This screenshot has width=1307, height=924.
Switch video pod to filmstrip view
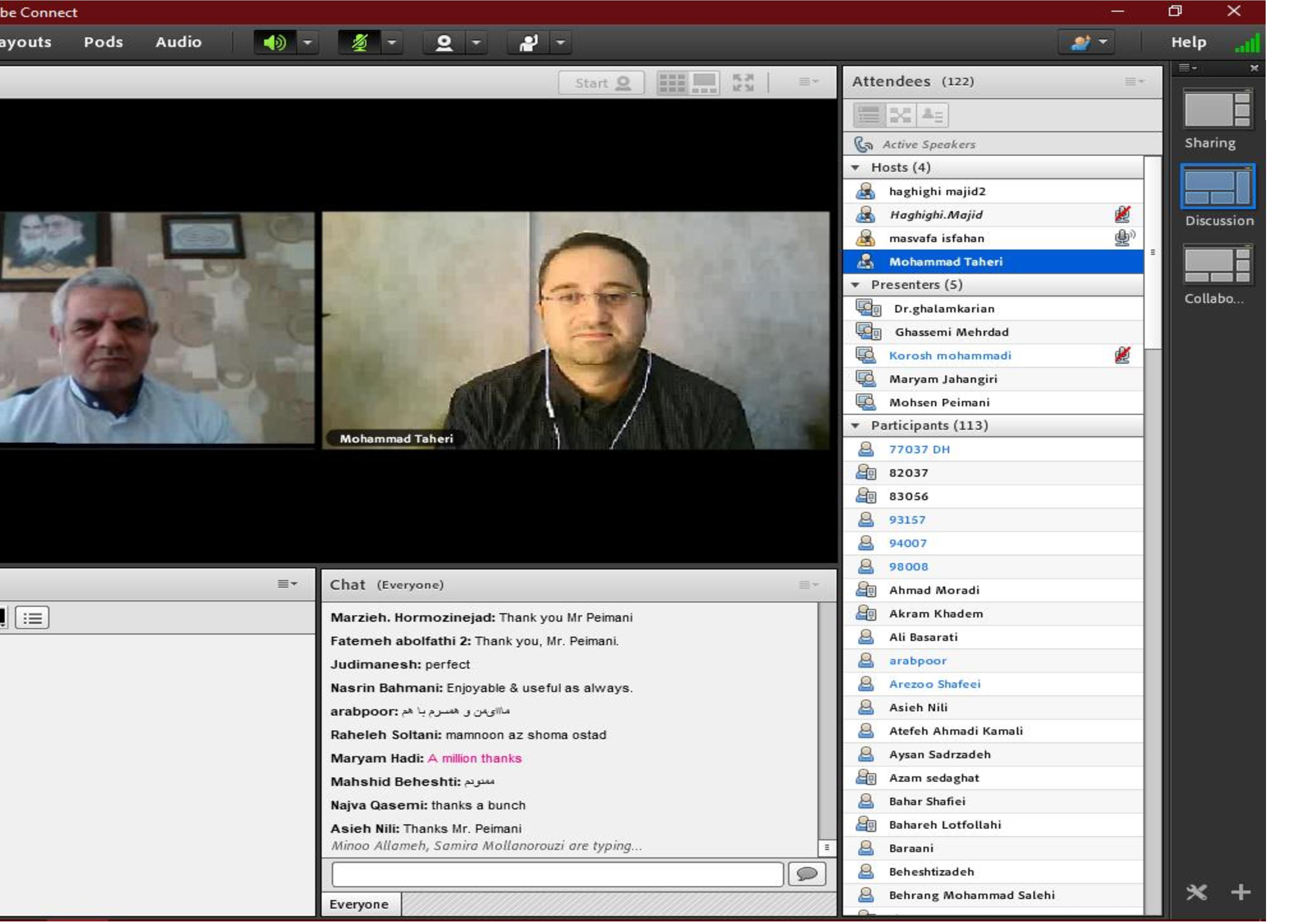click(704, 83)
